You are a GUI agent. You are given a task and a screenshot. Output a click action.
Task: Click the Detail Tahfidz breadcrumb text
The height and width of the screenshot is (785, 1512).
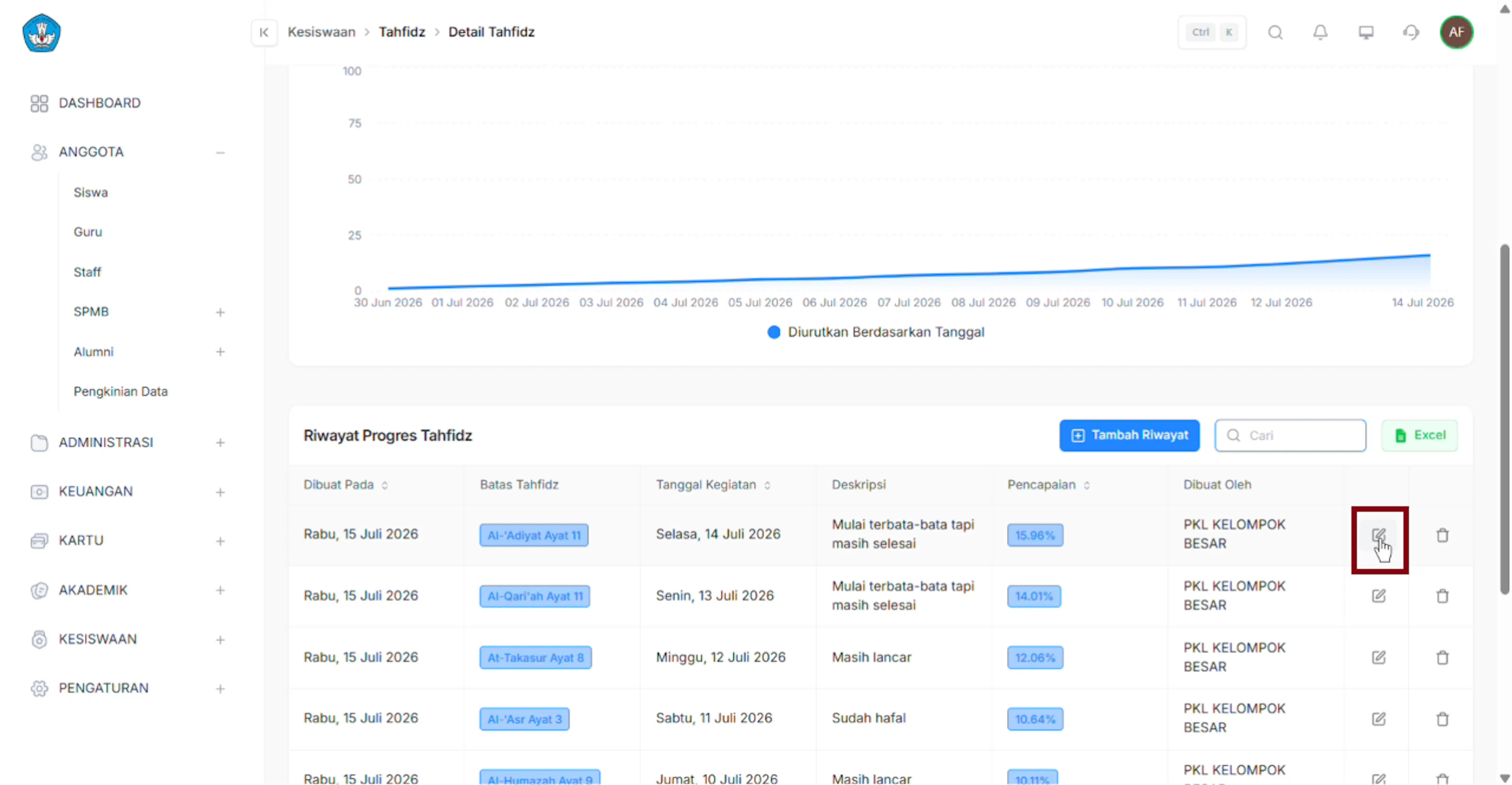491,32
